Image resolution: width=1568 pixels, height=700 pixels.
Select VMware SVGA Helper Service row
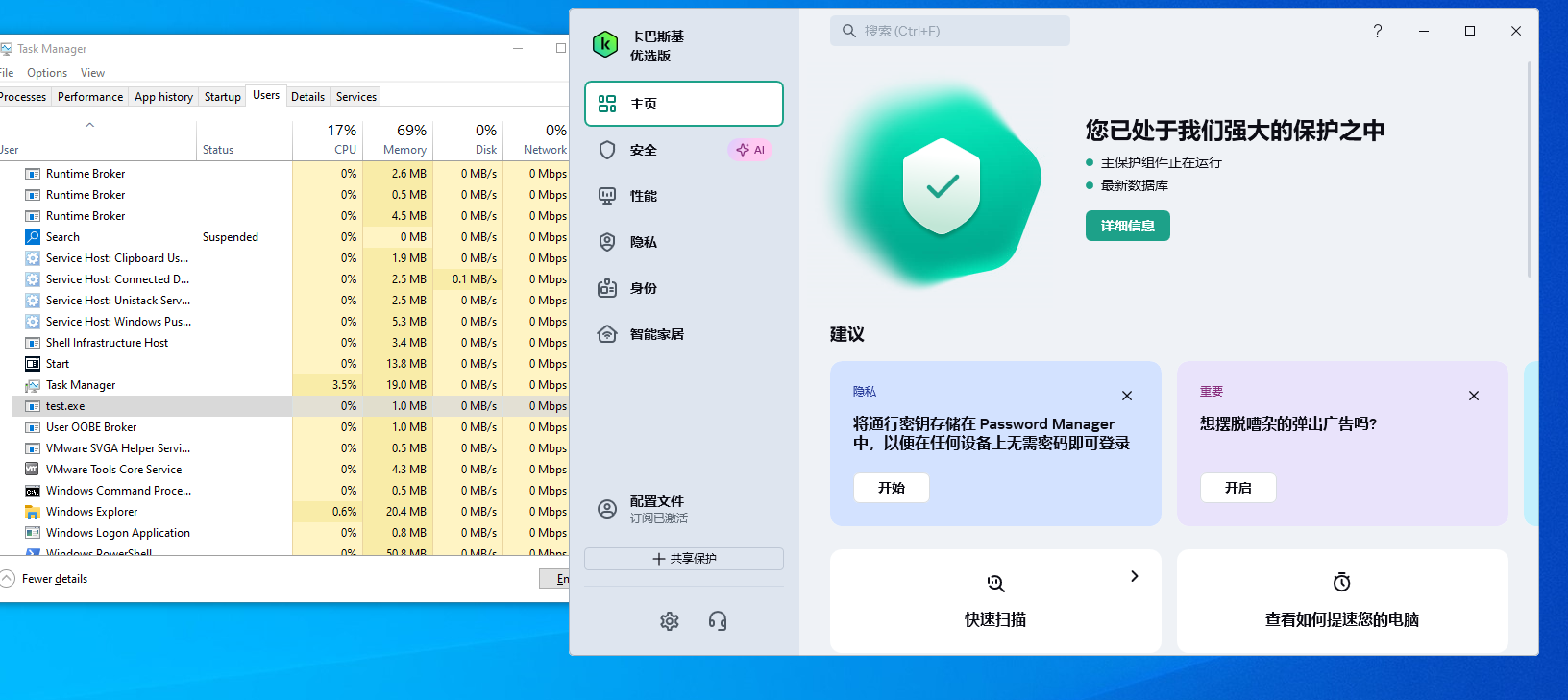(x=290, y=448)
